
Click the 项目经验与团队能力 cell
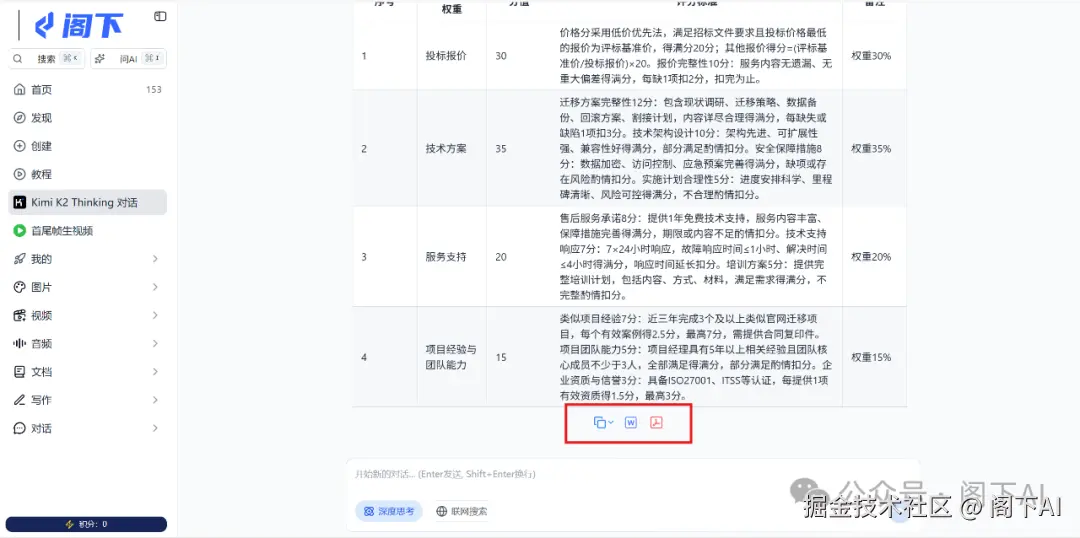click(451, 358)
